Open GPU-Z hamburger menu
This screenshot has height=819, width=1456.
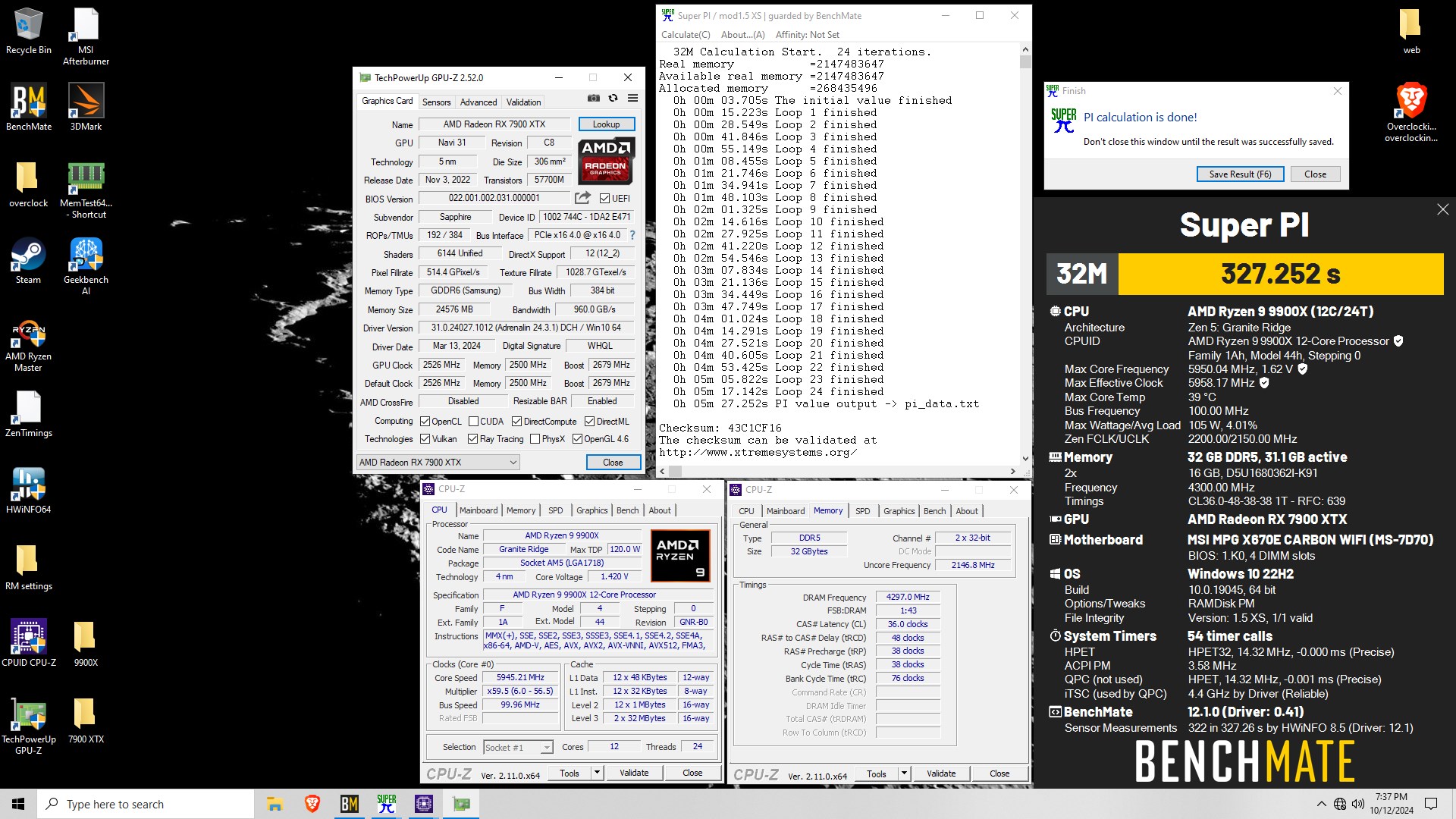632,99
